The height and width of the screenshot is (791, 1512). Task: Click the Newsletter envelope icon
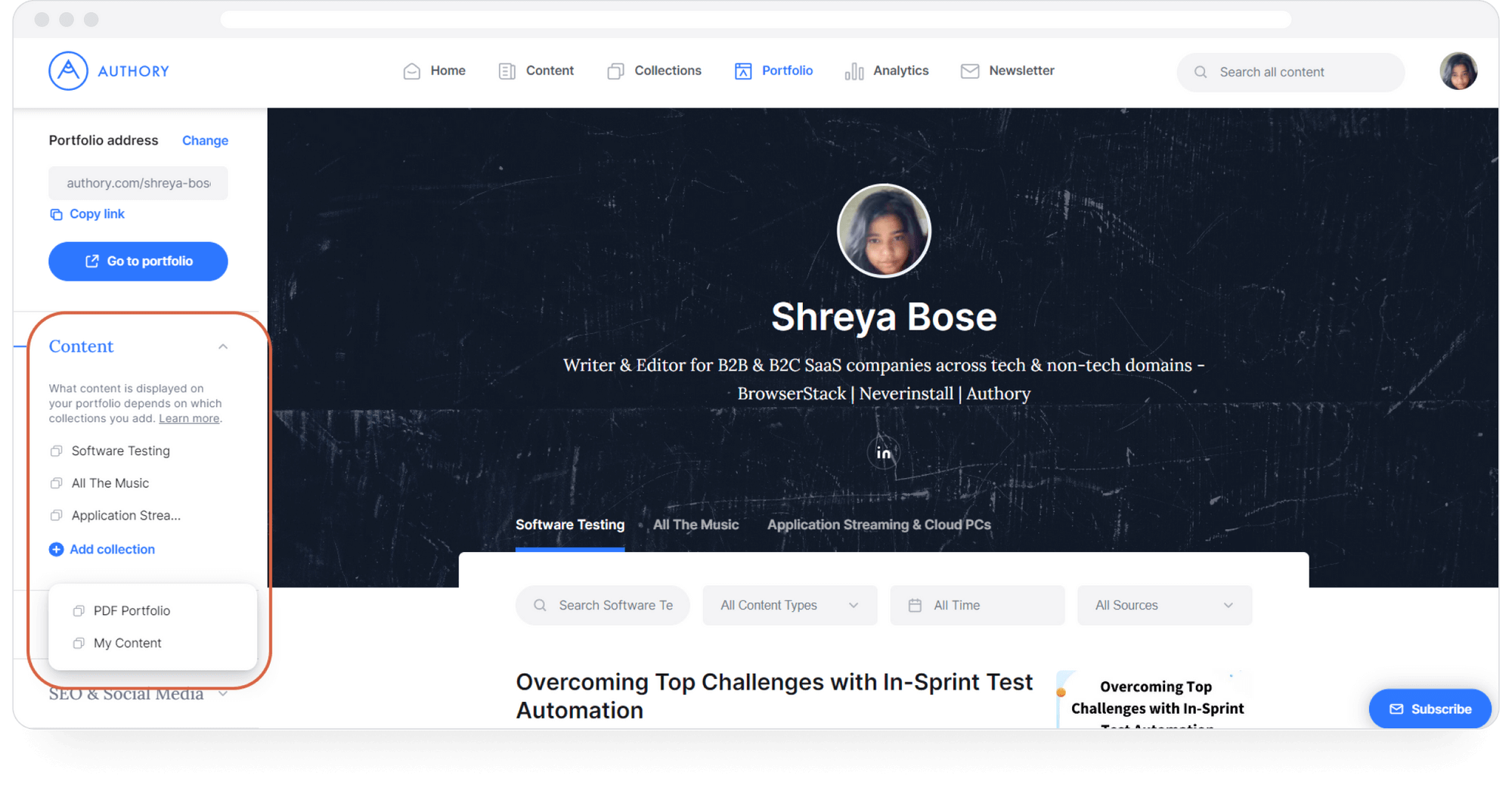[969, 71]
